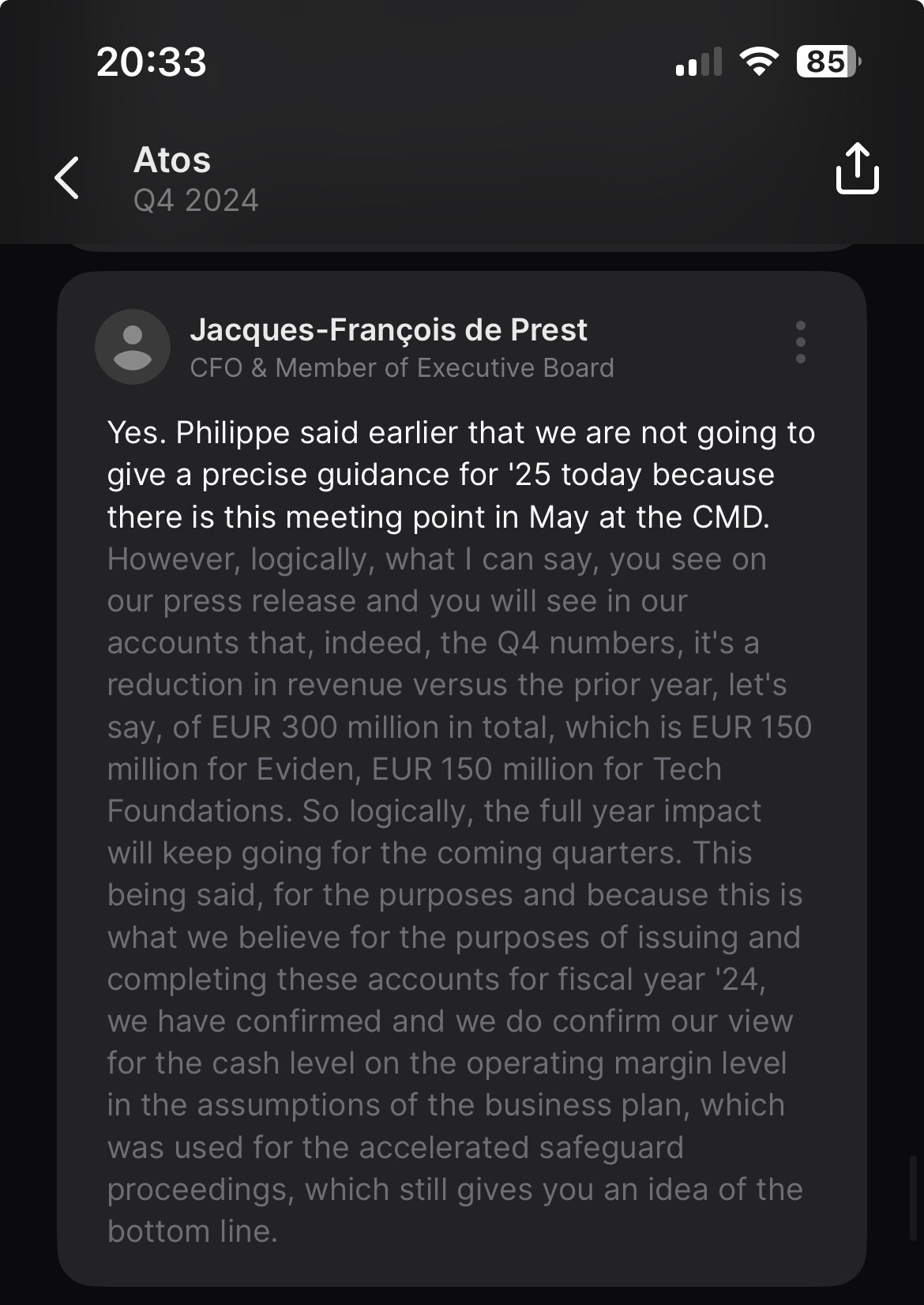Image resolution: width=924 pixels, height=1305 pixels.
Task: Open the three-dot options on speaker card
Action: (x=800, y=342)
